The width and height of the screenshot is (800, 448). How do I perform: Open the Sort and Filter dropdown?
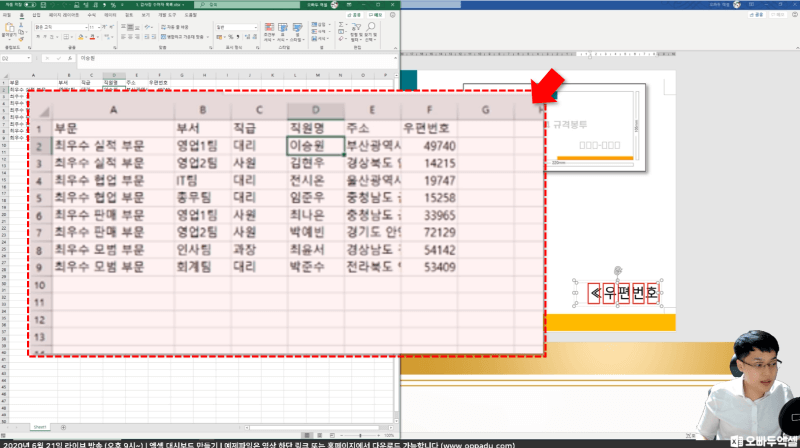[x=356, y=32]
